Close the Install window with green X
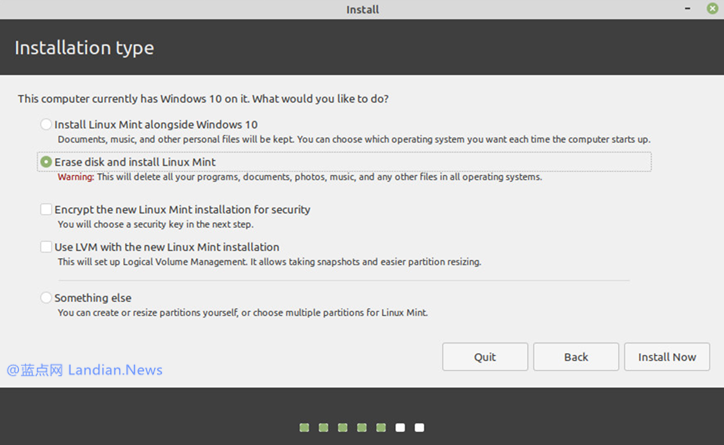The height and width of the screenshot is (445, 724). [713, 9]
